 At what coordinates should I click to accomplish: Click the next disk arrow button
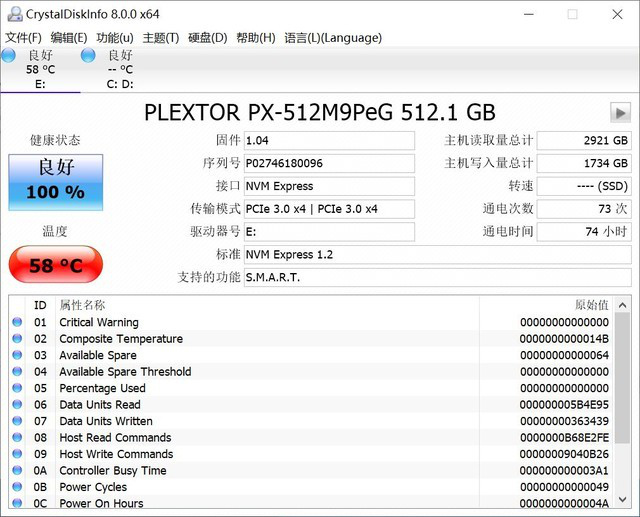(x=620, y=113)
